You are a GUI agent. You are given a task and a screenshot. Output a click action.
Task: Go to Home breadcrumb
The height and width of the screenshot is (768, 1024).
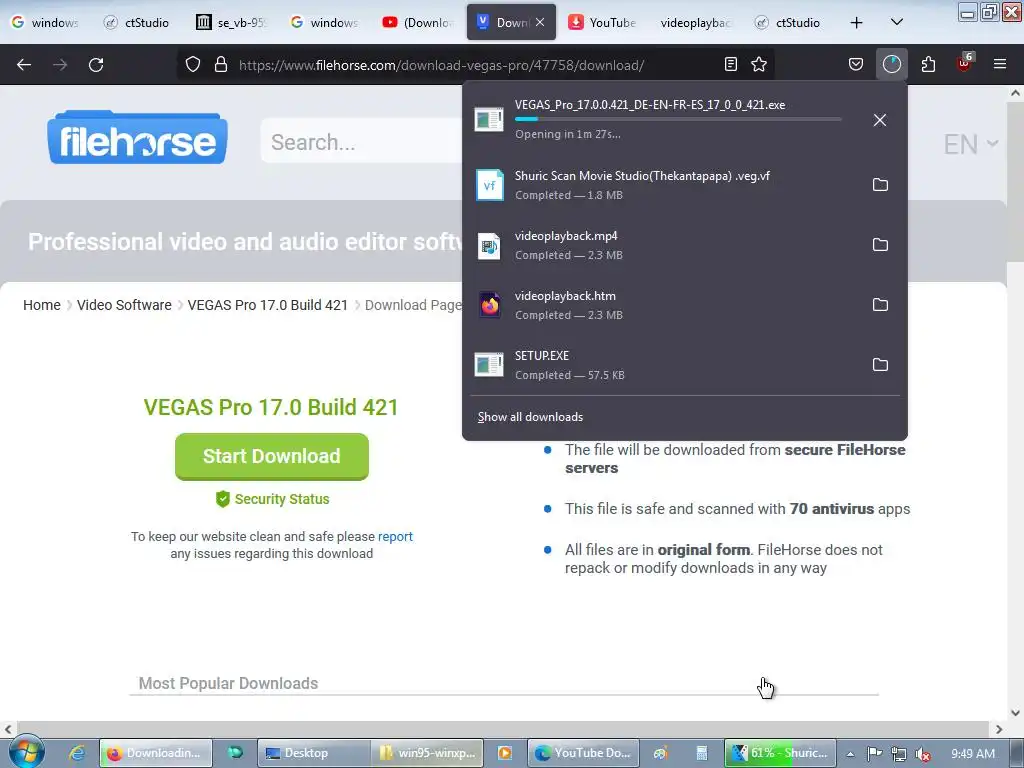coord(42,305)
